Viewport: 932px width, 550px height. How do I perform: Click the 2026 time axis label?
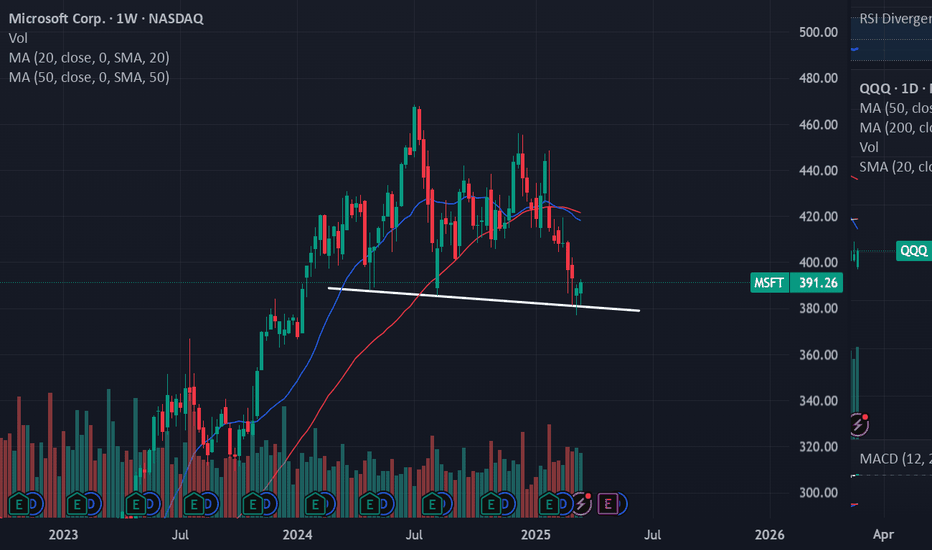pyautogui.click(x=769, y=535)
